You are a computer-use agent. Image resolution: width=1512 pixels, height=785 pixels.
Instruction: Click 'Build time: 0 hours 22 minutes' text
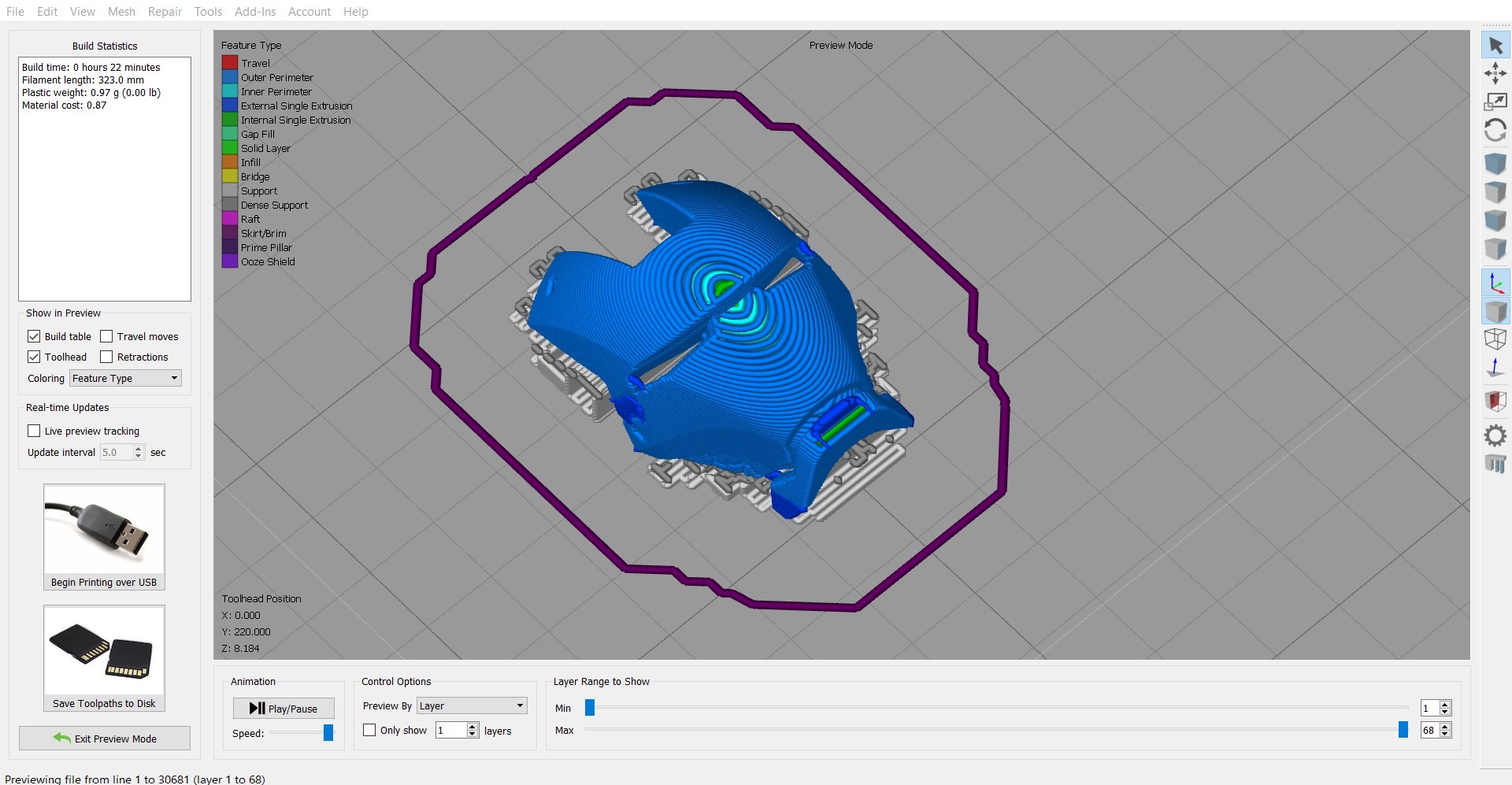tap(91, 67)
